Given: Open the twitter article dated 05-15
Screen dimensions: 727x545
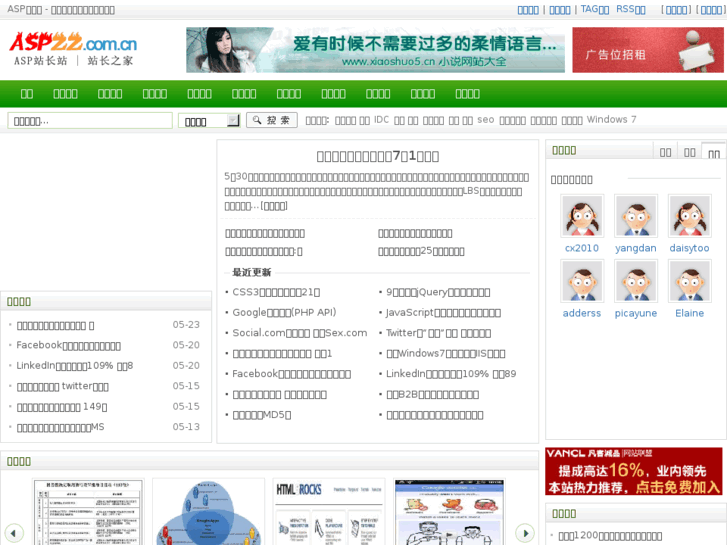Looking at the screenshot, I should pyautogui.click(x=63, y=386).
